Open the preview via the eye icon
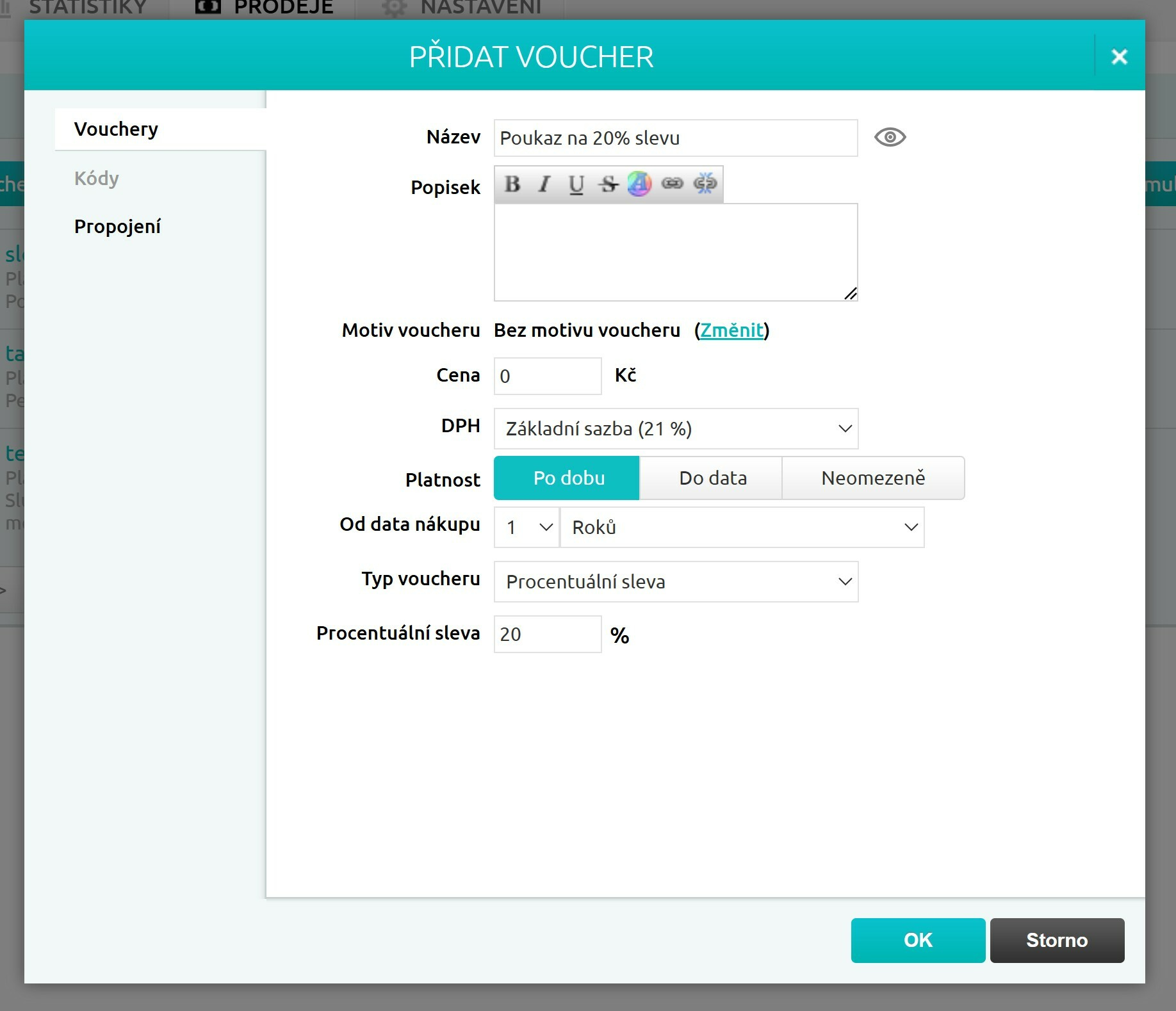Viewport: 1176px width, 1011px height. pos(891,137)
